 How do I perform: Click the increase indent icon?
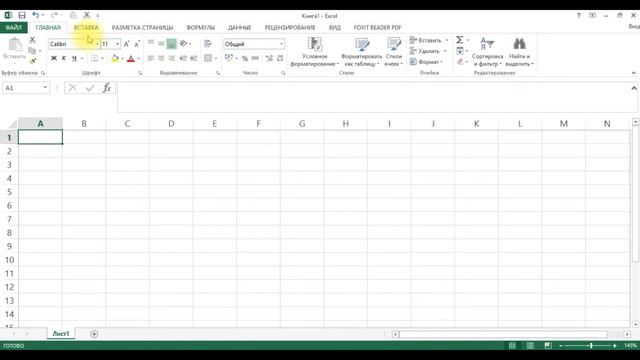click(193, 58)
